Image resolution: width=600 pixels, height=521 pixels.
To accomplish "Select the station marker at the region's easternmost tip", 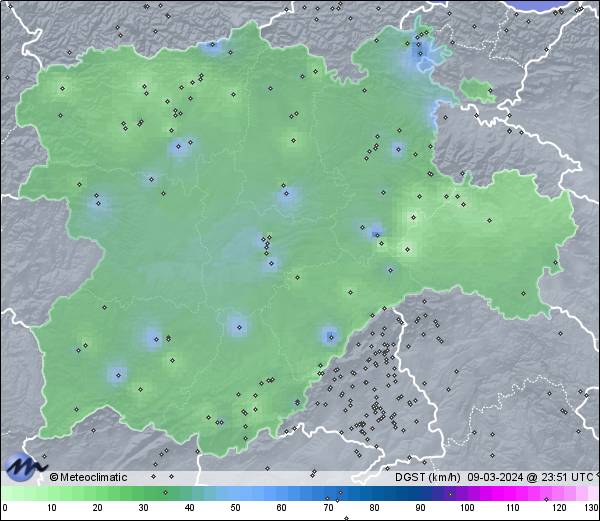I will click(555, 262).
